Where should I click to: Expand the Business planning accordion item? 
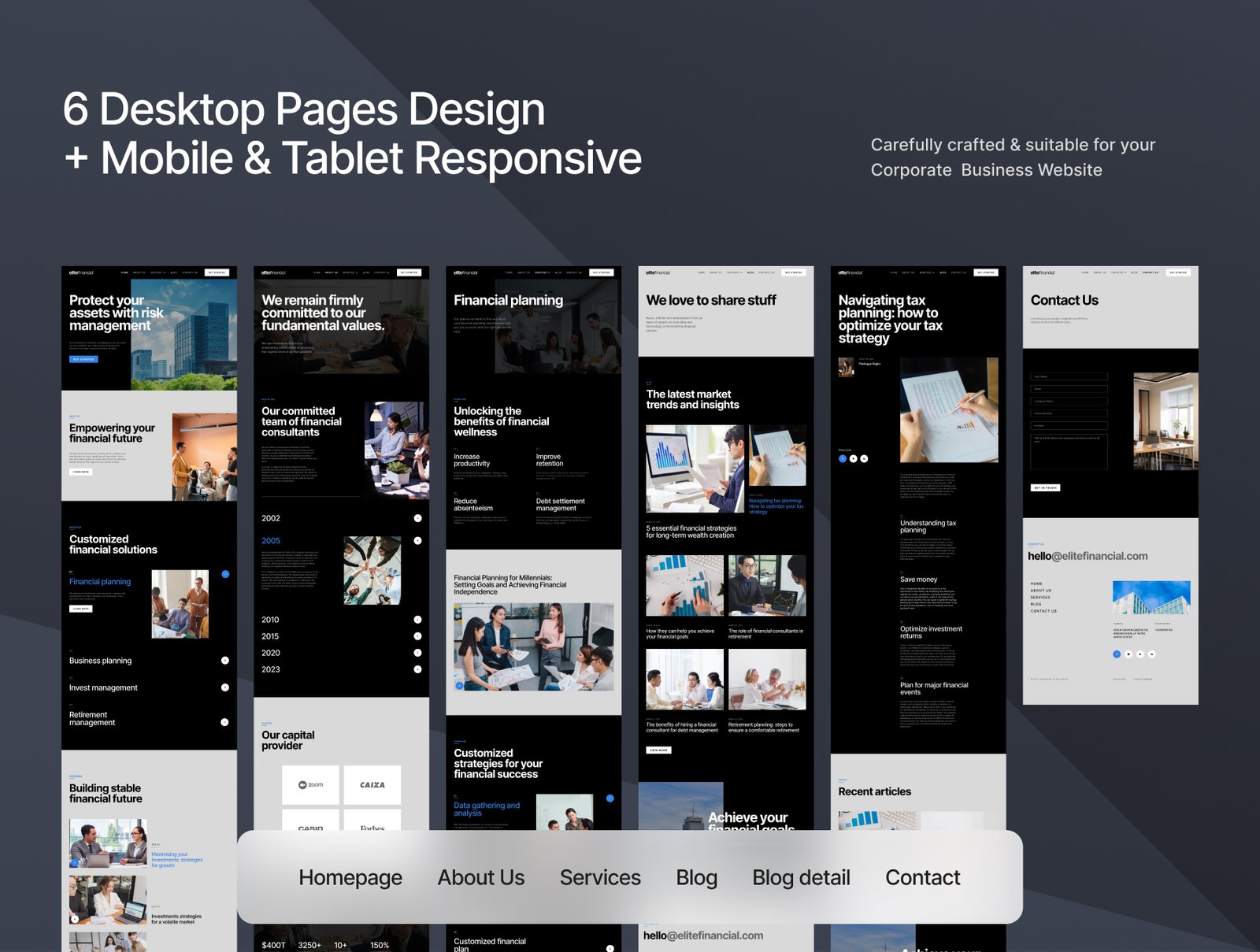pos(225,661)
